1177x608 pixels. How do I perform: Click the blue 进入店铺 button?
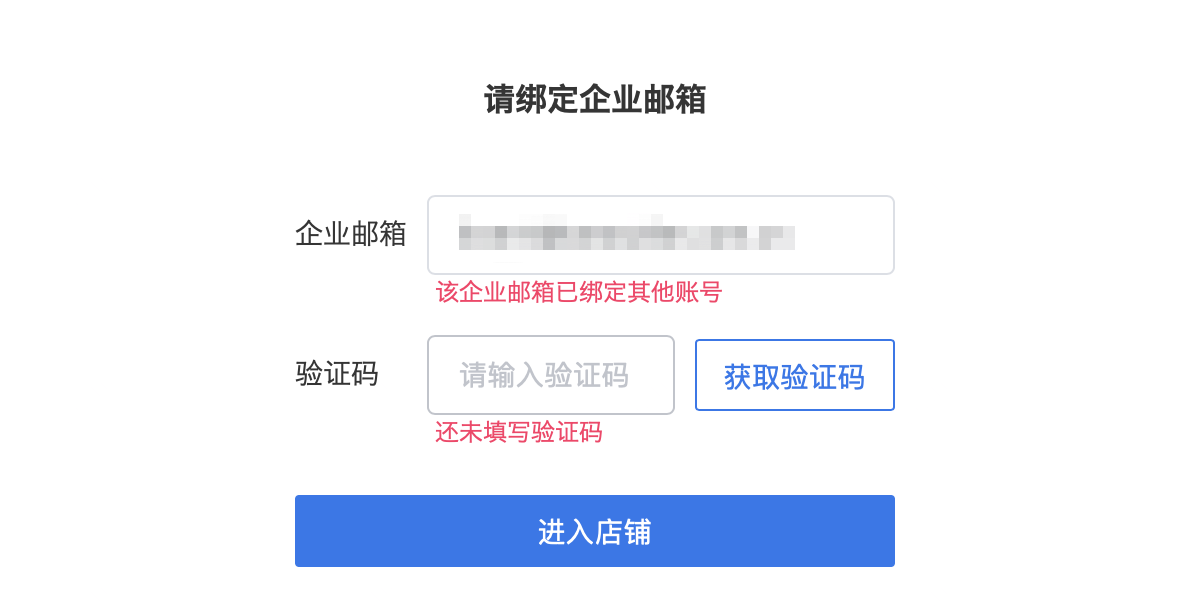(594, 531)
